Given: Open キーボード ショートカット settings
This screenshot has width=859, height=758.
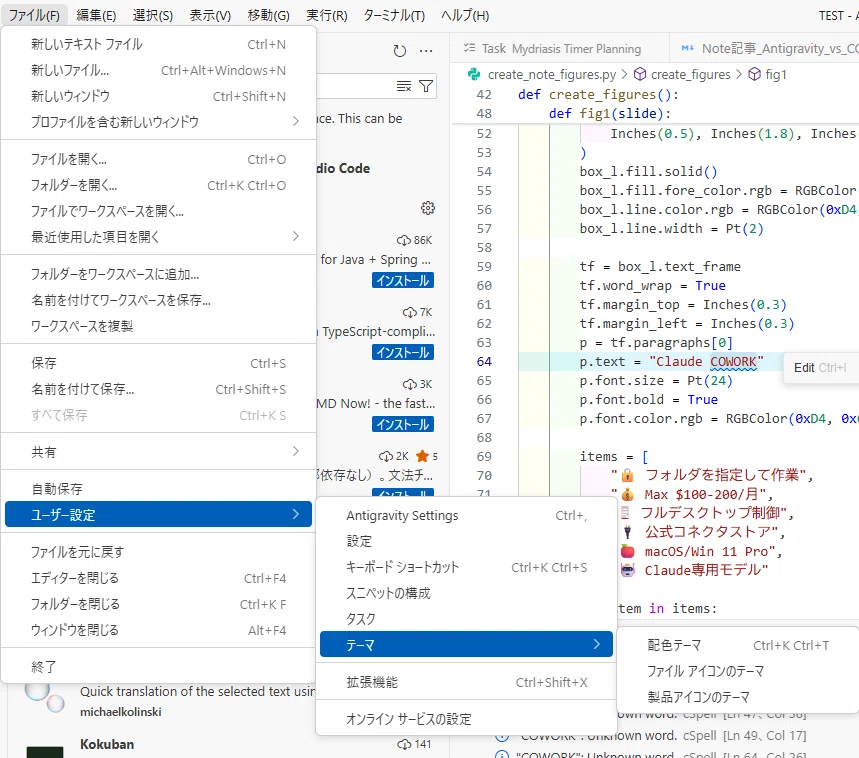Looking at the screenshot, I should [466, 567].
